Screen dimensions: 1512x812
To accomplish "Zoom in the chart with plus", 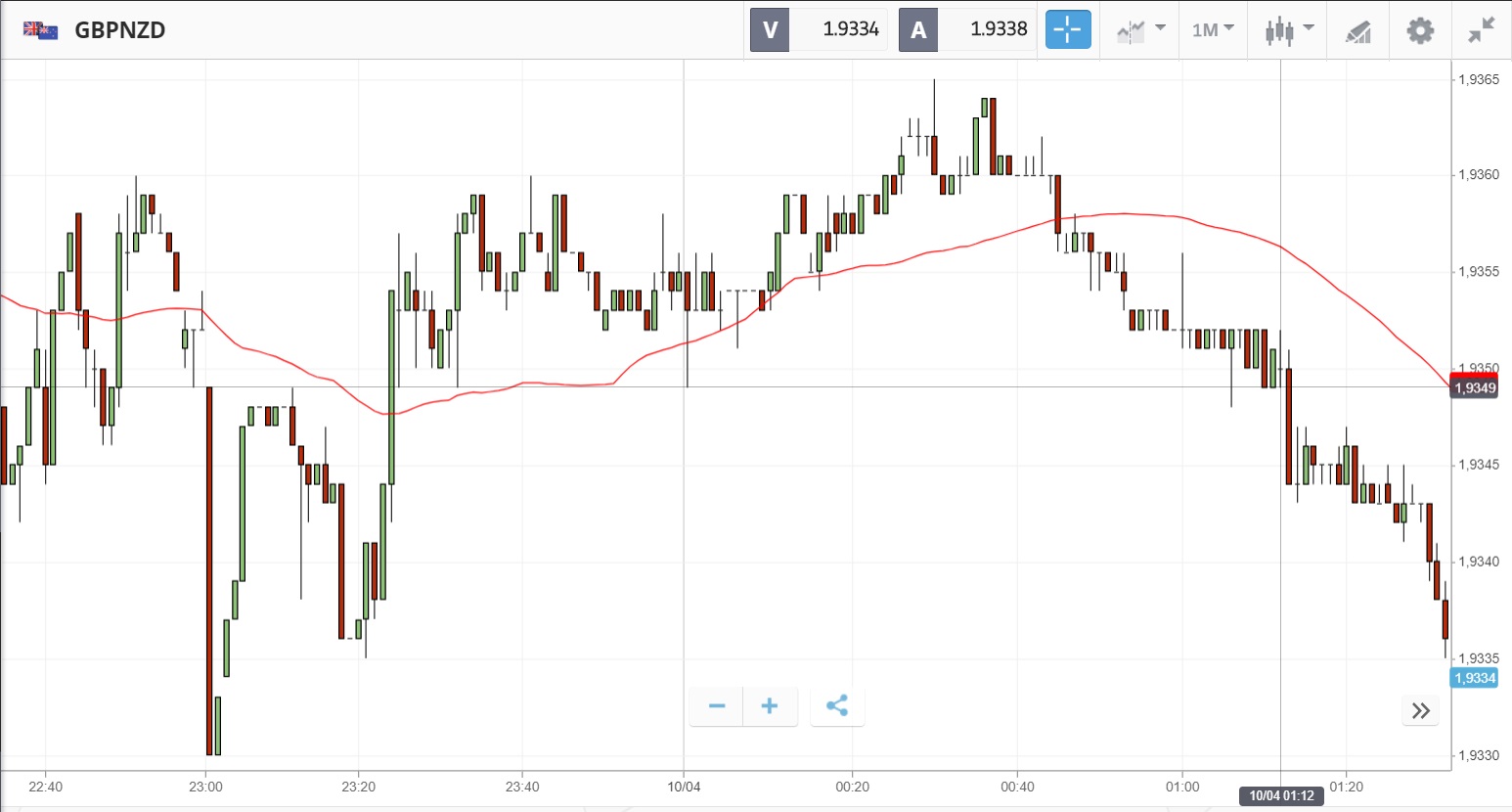I will coord(770,706).
